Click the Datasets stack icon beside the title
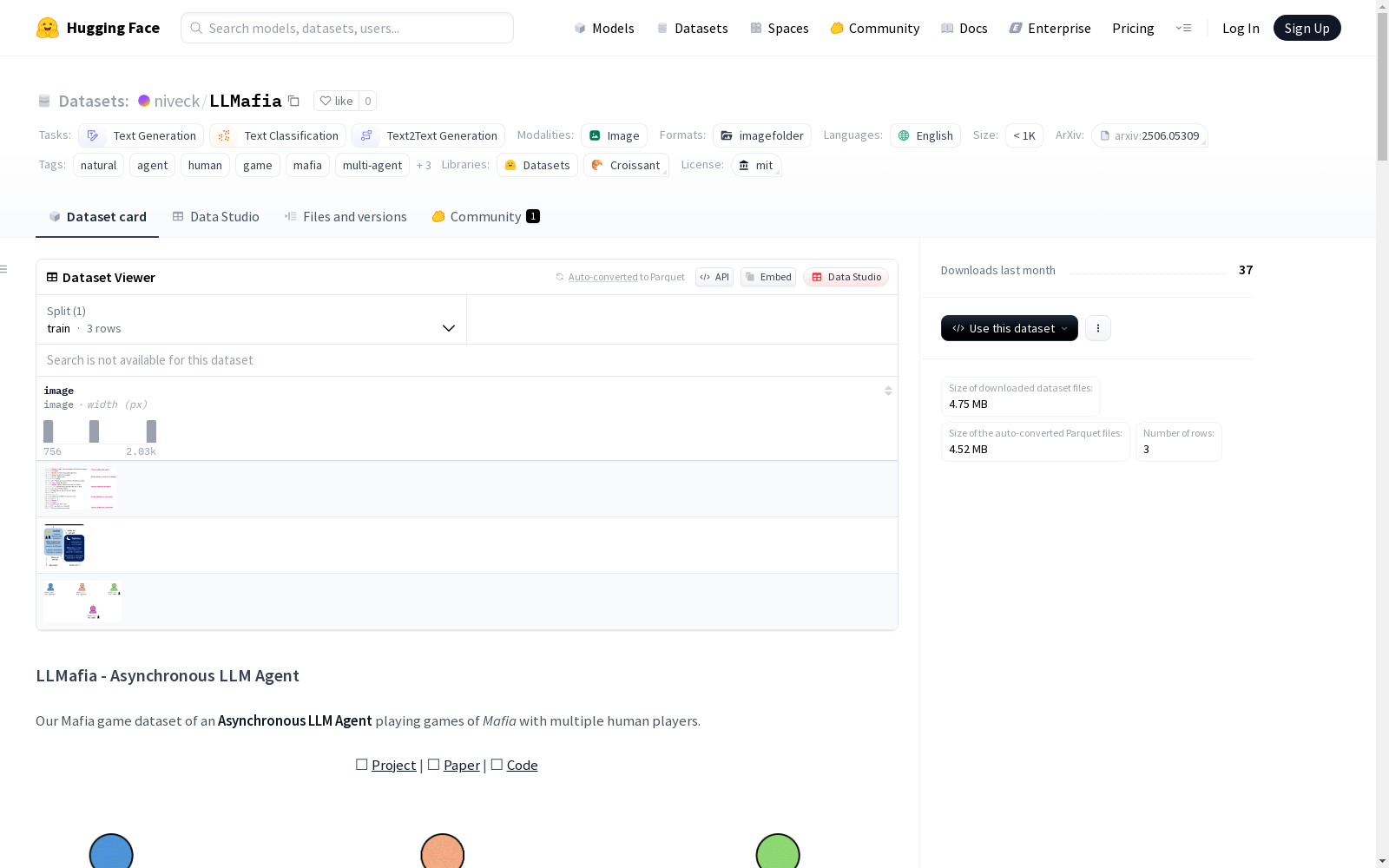 coord(44,101)
